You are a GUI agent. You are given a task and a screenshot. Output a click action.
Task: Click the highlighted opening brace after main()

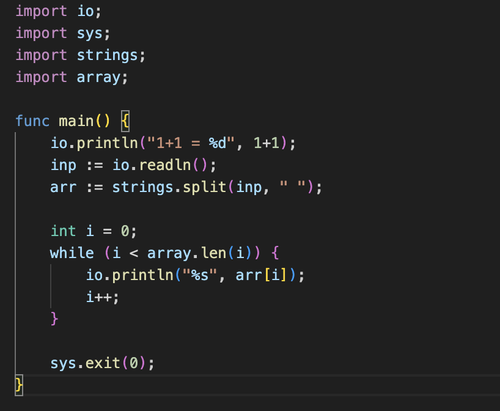[x=125, y=121]
